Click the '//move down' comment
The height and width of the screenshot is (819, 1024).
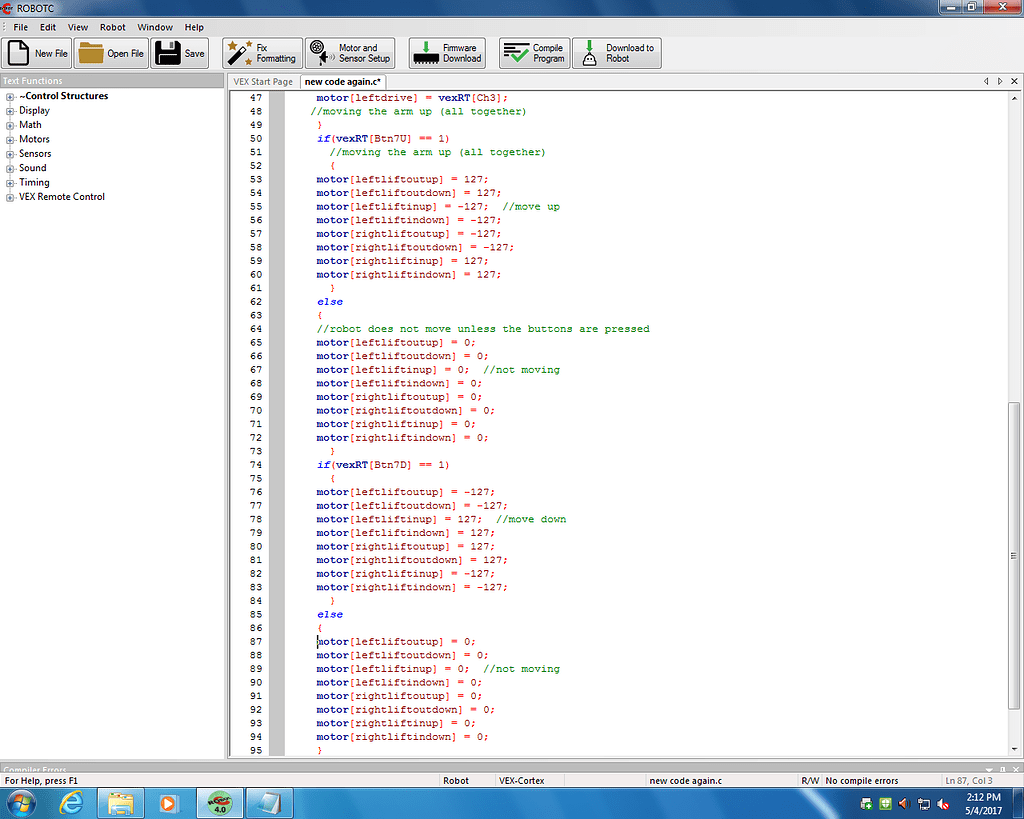(x=531, y=519)
